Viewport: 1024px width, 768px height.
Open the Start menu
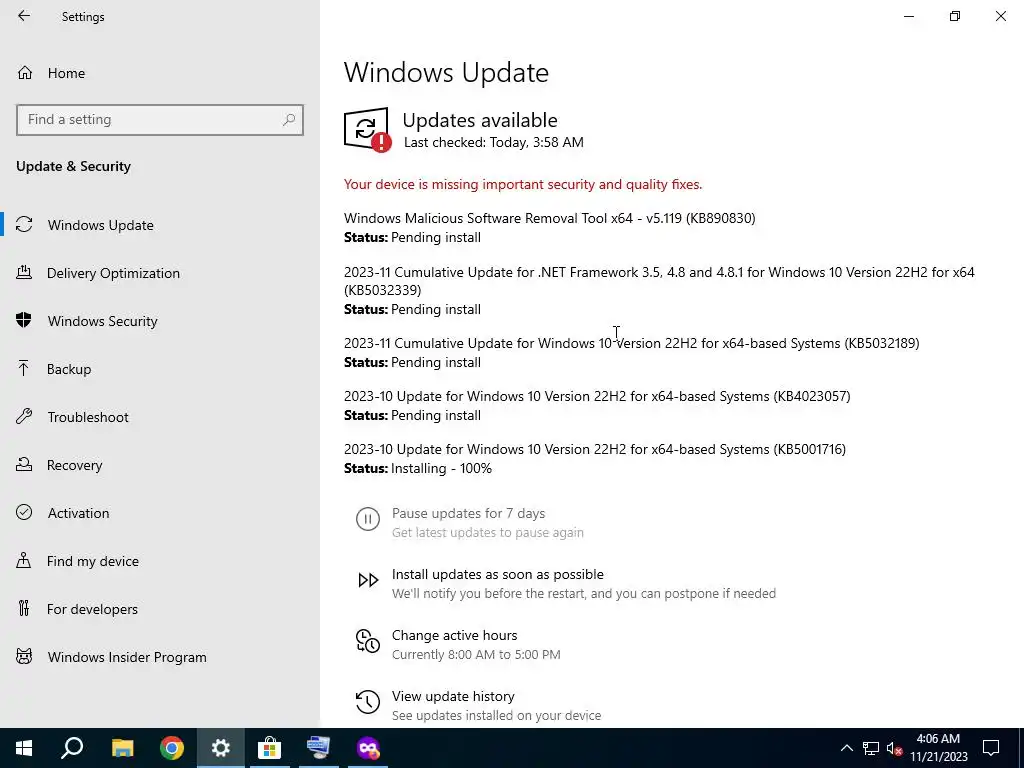click(24, 748)
